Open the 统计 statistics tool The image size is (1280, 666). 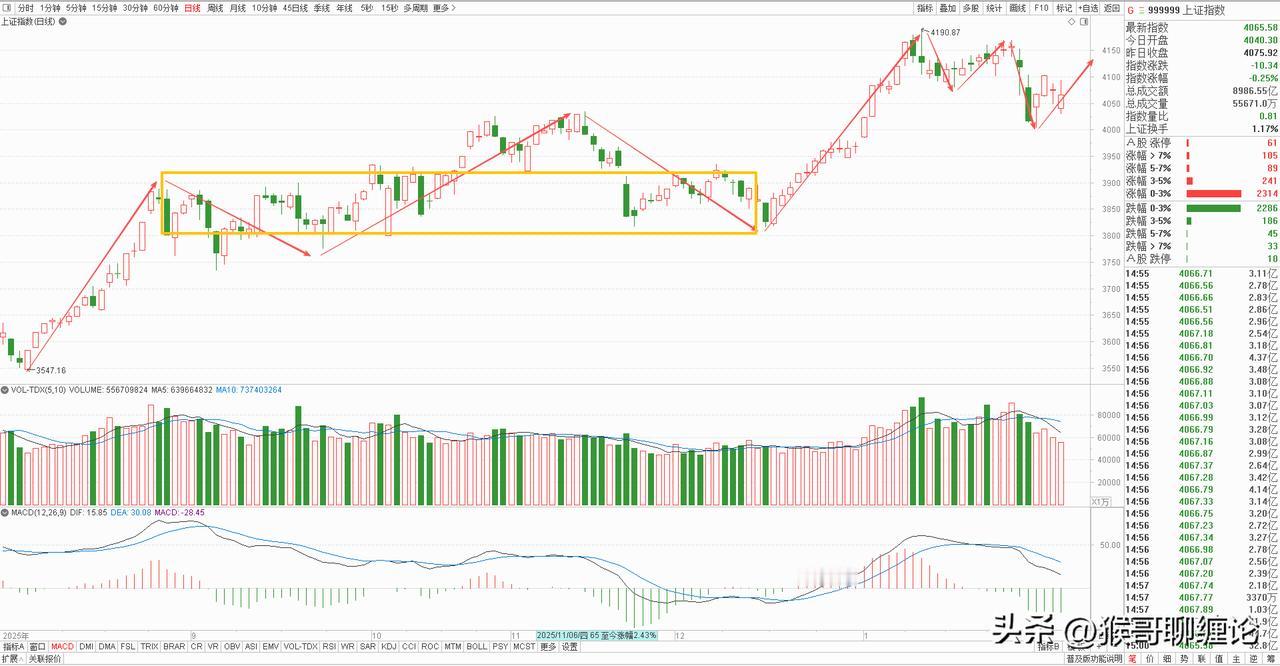click(x=994, y=8)
